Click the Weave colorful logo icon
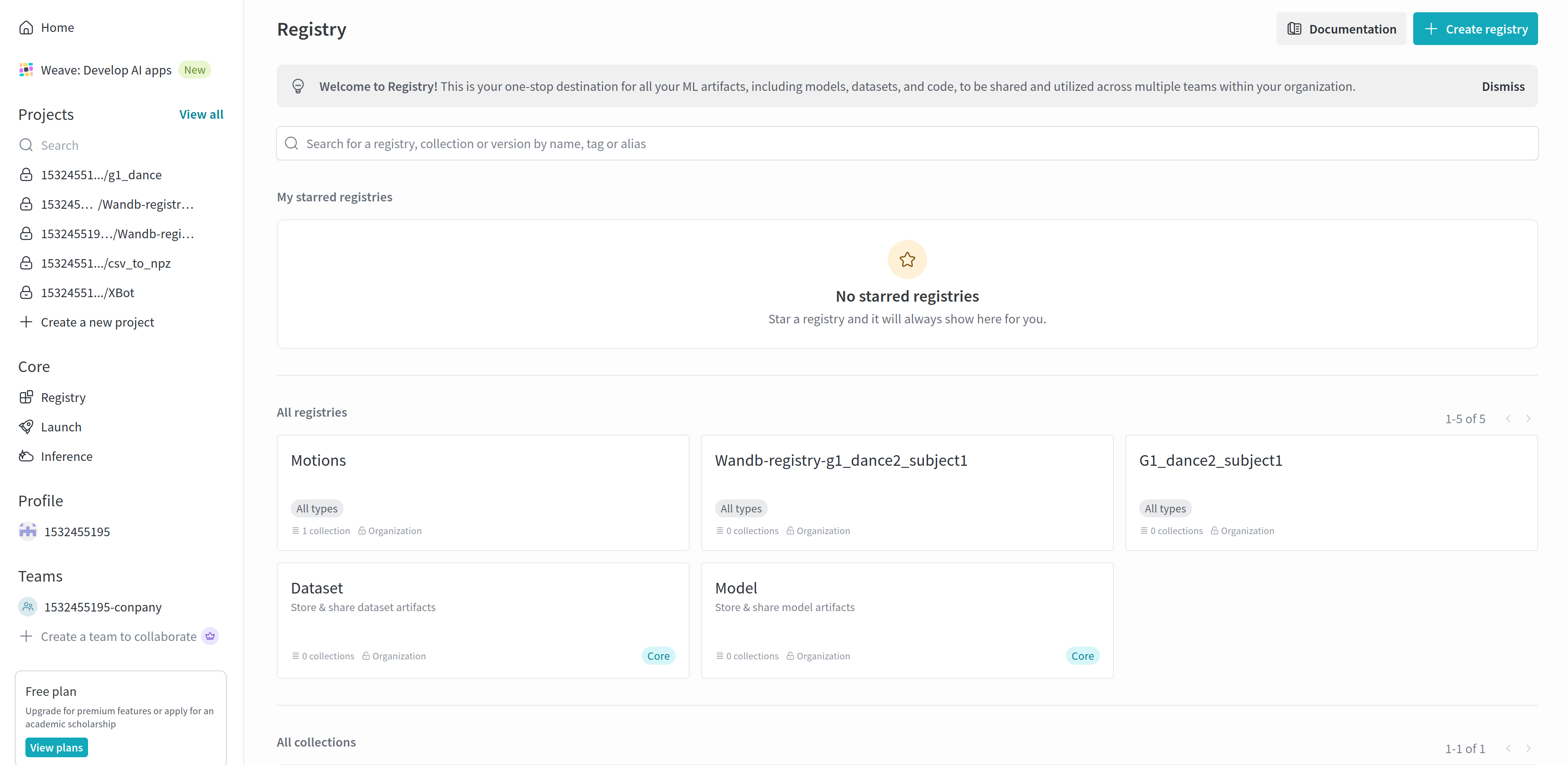The width and height of the screenshot is (1568, 765). click(x=26, y=70)
